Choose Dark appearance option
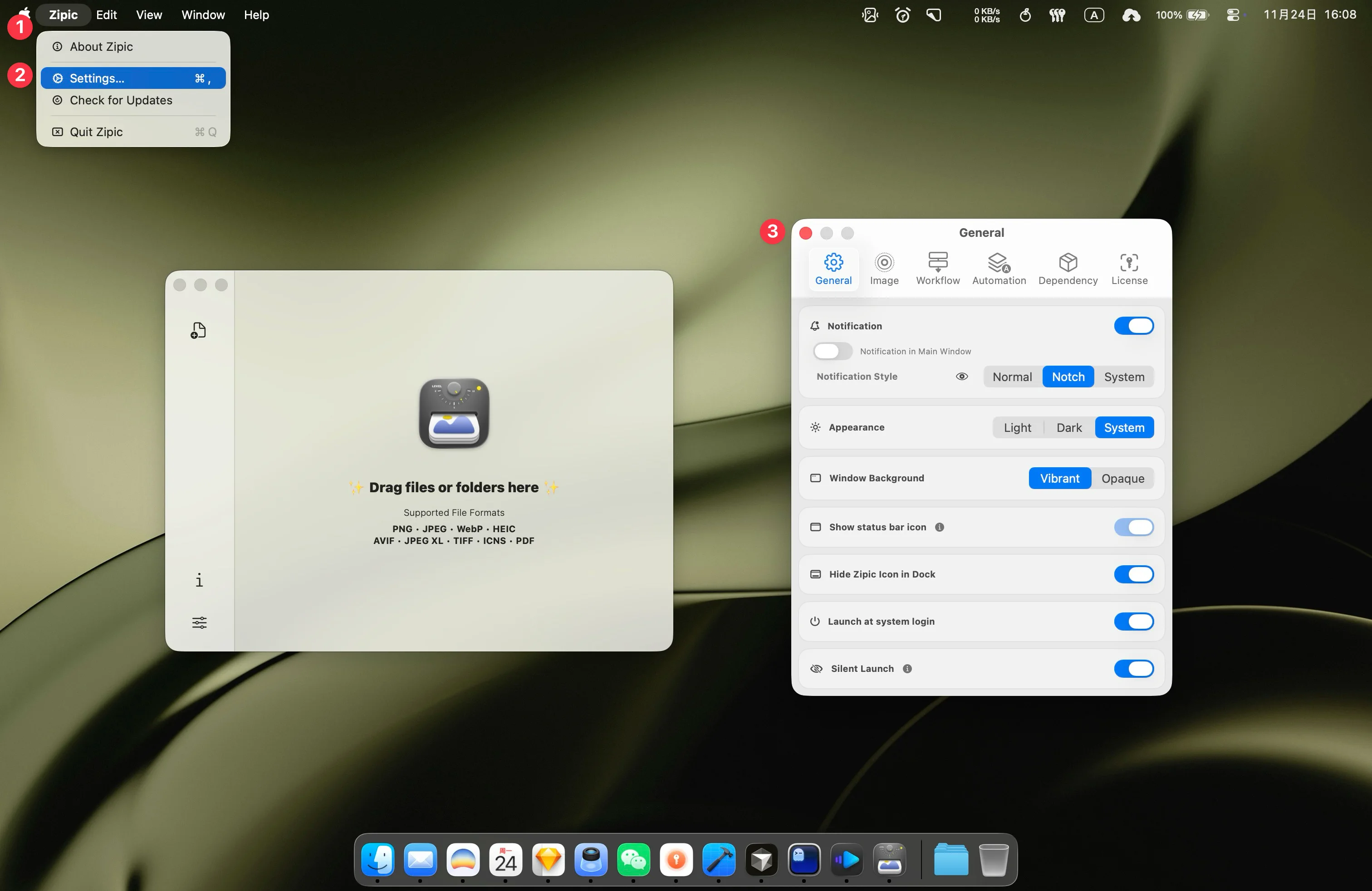This screenshot has width=1372, height=891. pos(1068,428)
